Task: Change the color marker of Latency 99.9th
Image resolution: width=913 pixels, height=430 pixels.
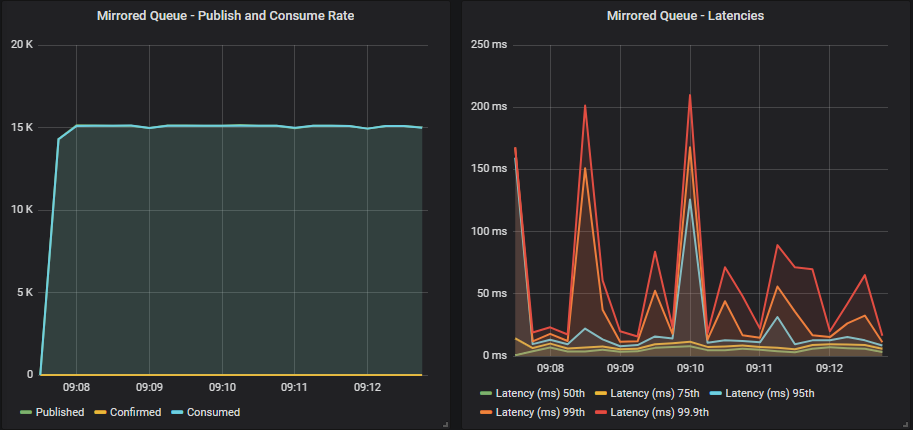Action: (600, 412)
